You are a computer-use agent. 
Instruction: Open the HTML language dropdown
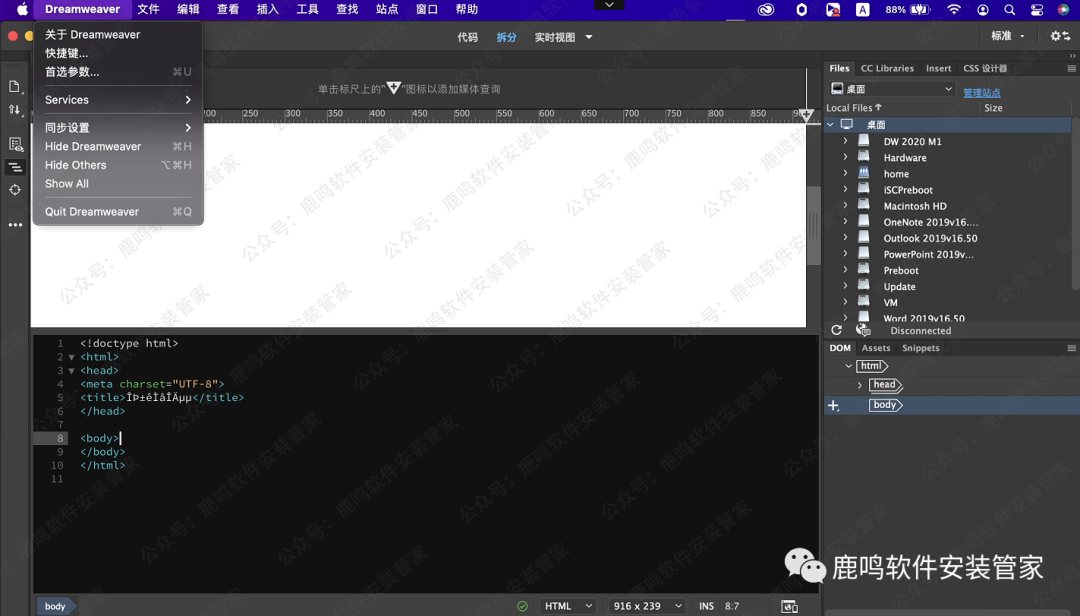pos(568,606)
